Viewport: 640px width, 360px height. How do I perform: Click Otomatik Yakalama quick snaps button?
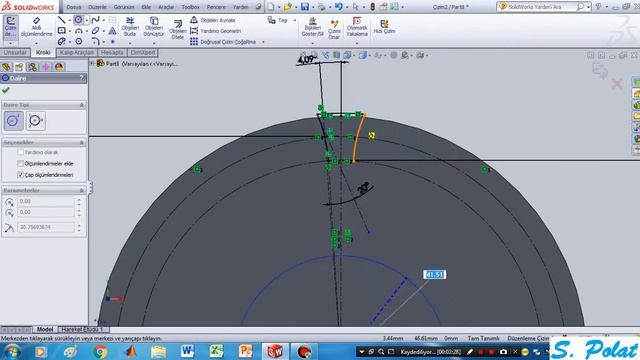point(357,27)
